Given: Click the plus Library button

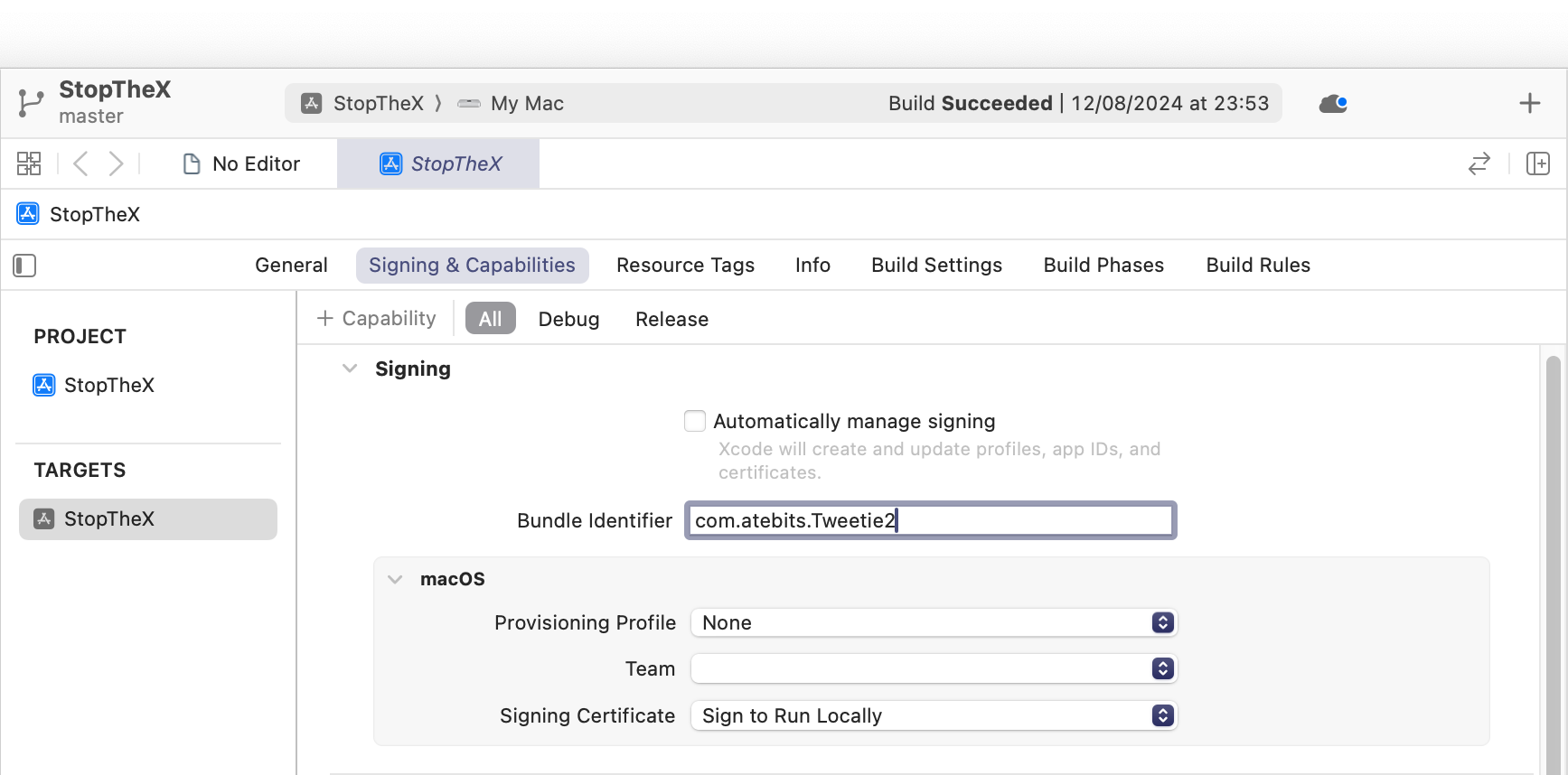Looking at the screenshot, I should pyautogui.click(x=1529, y=103).
